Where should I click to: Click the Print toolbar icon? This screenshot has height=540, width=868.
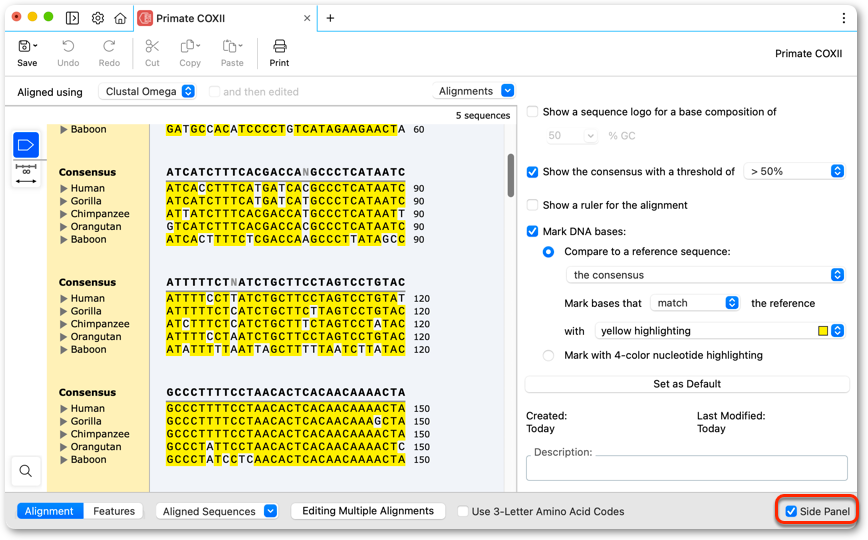point(280,46)
